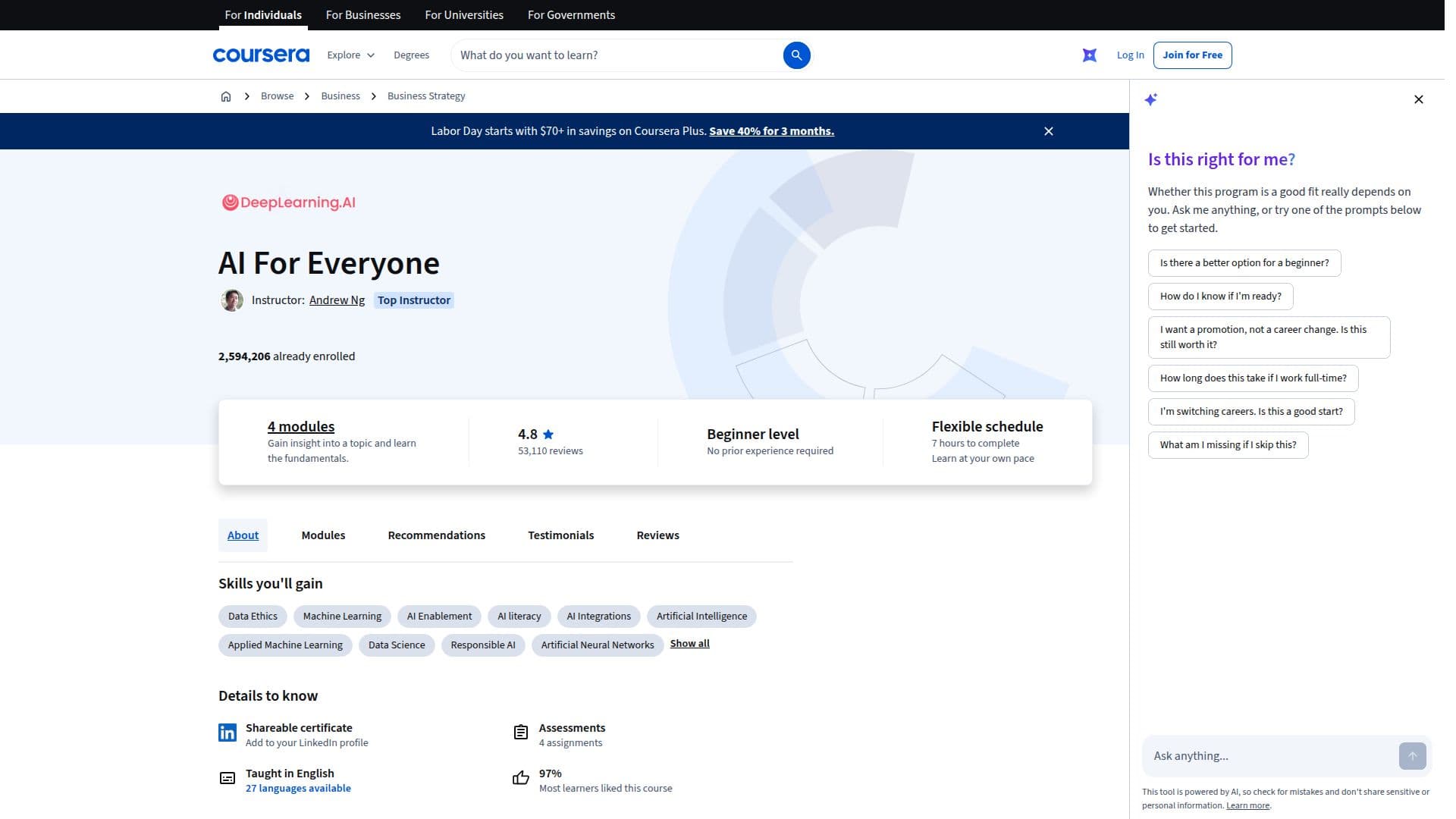Open the Andrew Ng instructor link
The image size is (1456, 819).
(x=337, y=300)
